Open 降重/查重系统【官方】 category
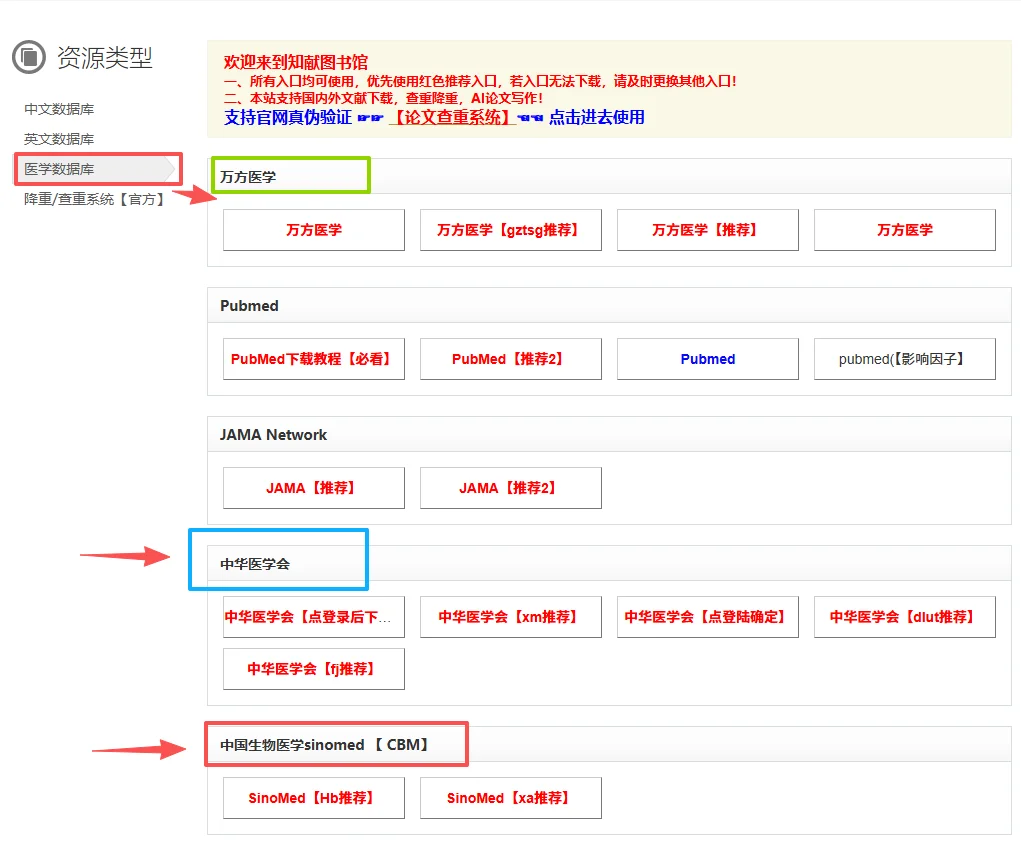Viewport: 1021px width, 842px height. click(95, 199)
